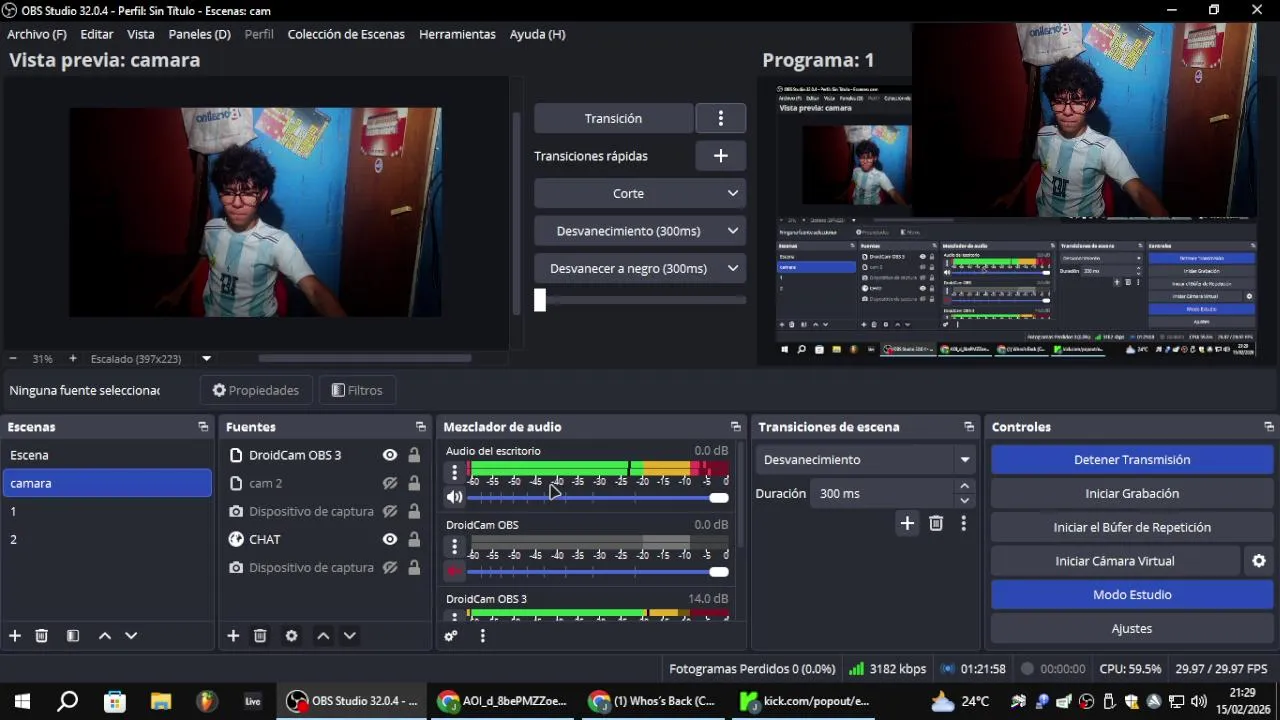
Task: Delete the current scene transition
Action: coord(936,523)
